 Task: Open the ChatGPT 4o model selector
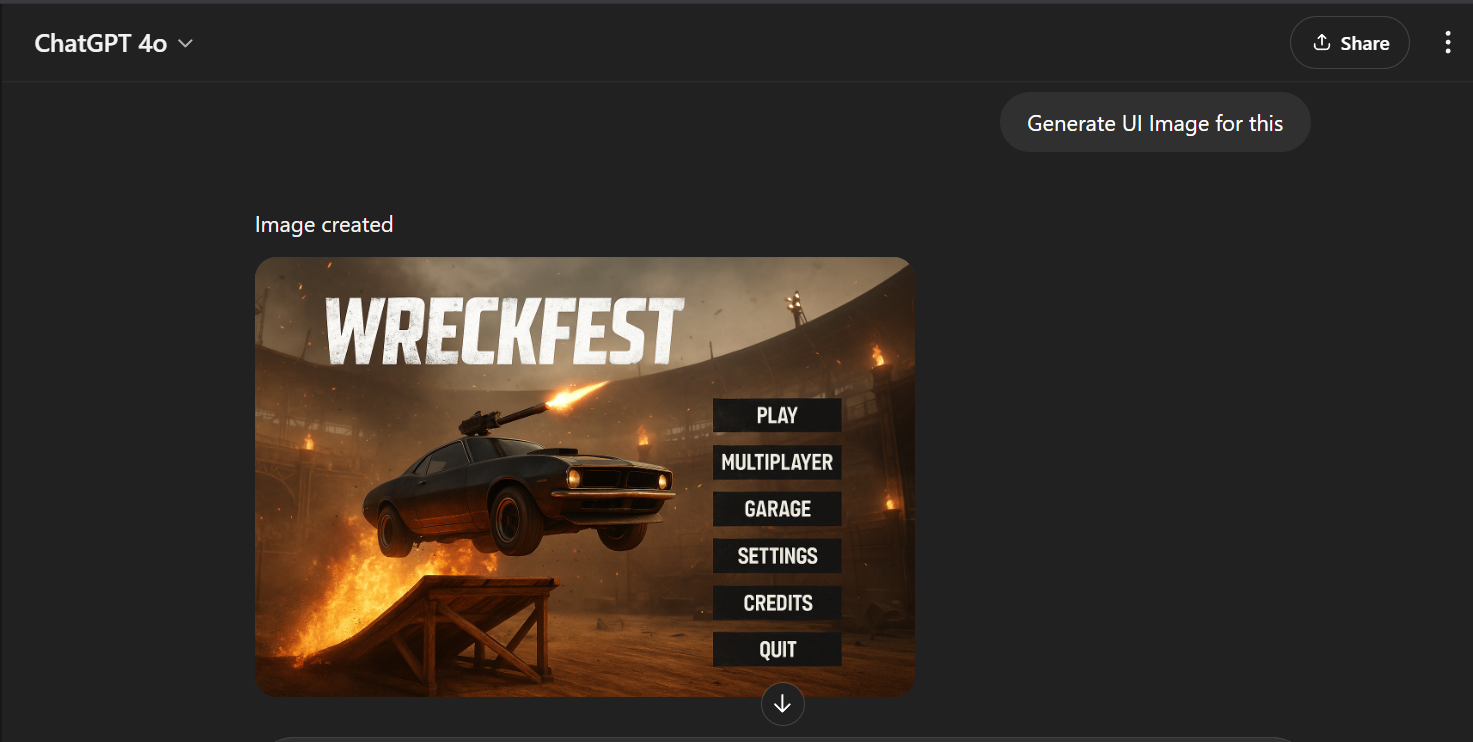click(x=113, y=44)
